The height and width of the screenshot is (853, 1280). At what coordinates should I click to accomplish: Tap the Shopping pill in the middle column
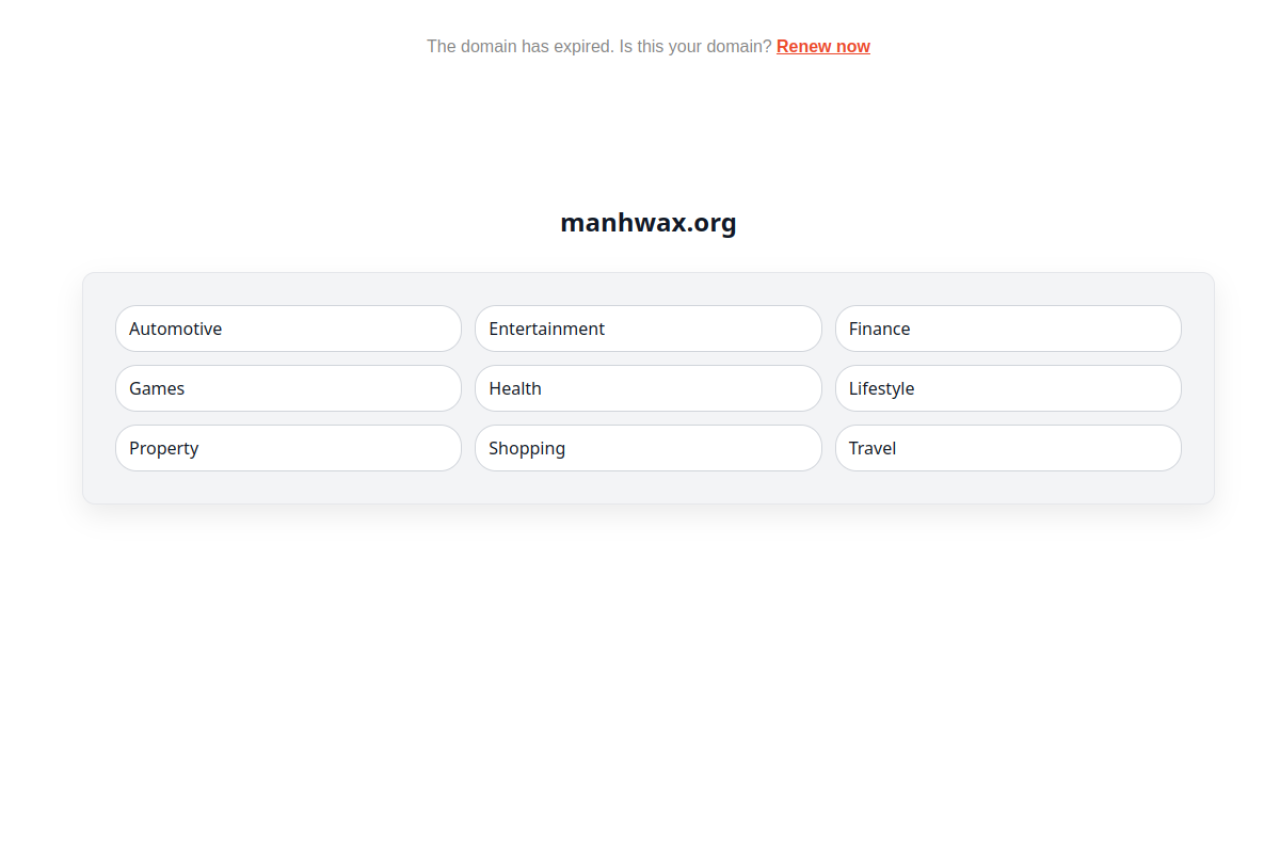(x=648, y=448)
